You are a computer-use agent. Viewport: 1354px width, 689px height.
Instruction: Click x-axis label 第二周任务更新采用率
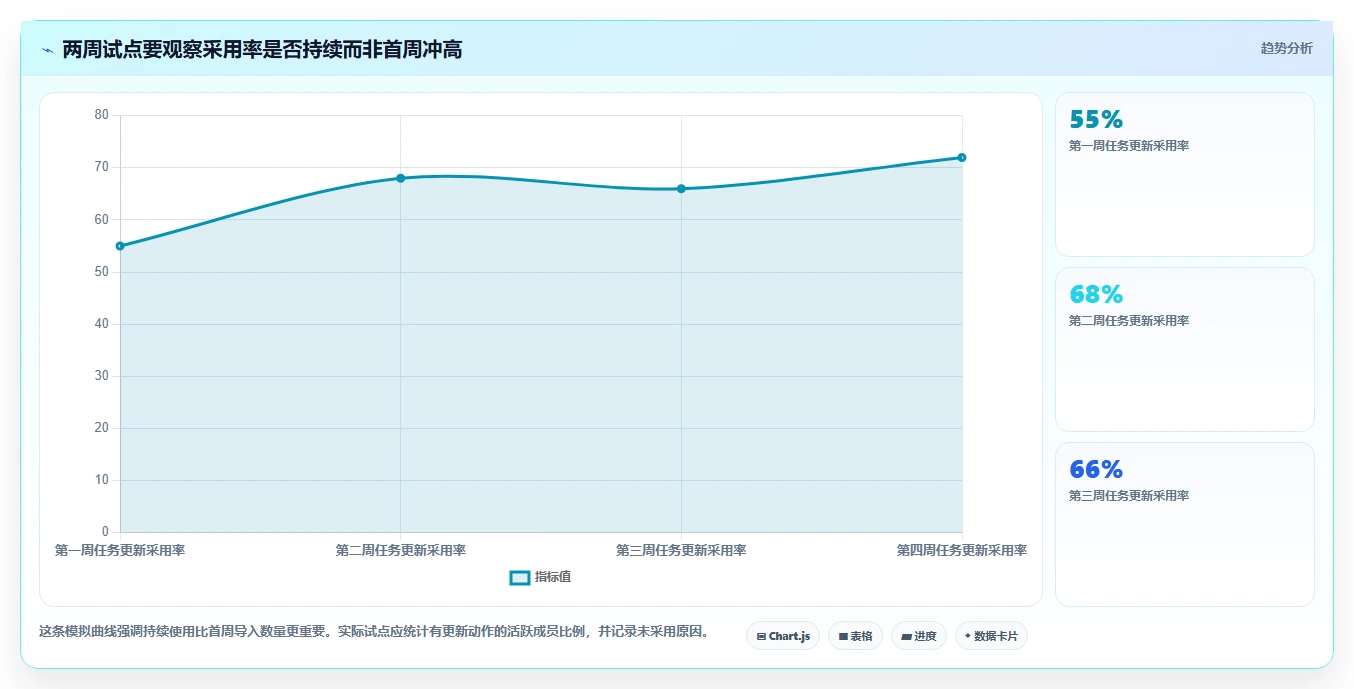(x=400, y=550)
